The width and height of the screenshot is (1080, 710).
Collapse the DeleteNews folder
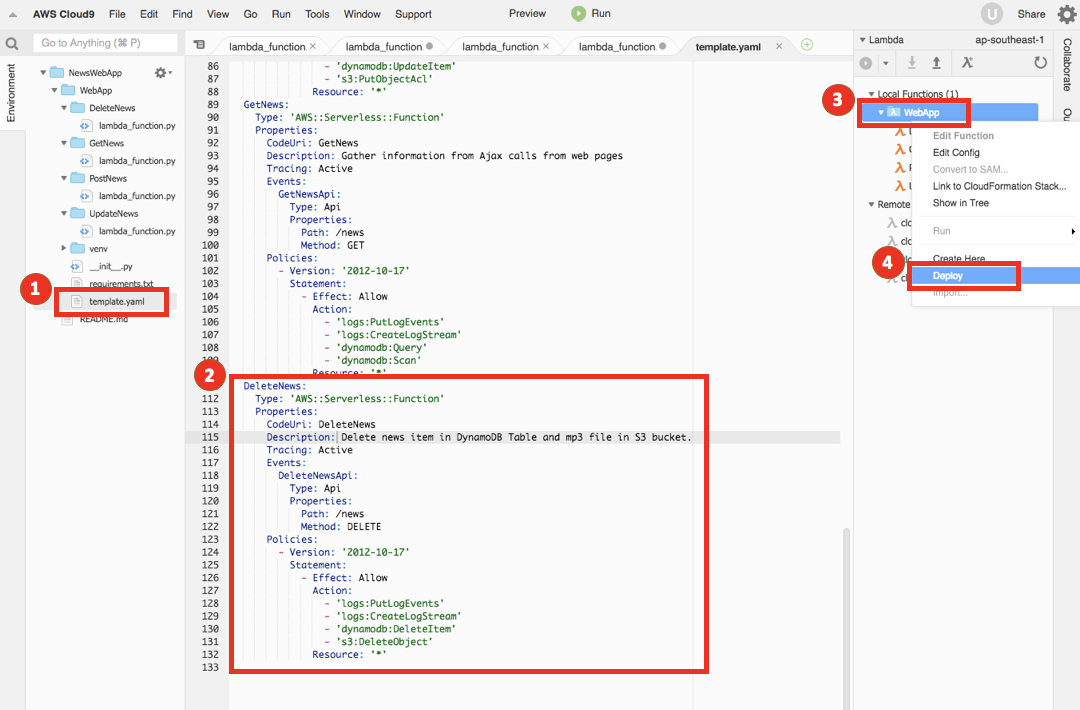point(64,108)
